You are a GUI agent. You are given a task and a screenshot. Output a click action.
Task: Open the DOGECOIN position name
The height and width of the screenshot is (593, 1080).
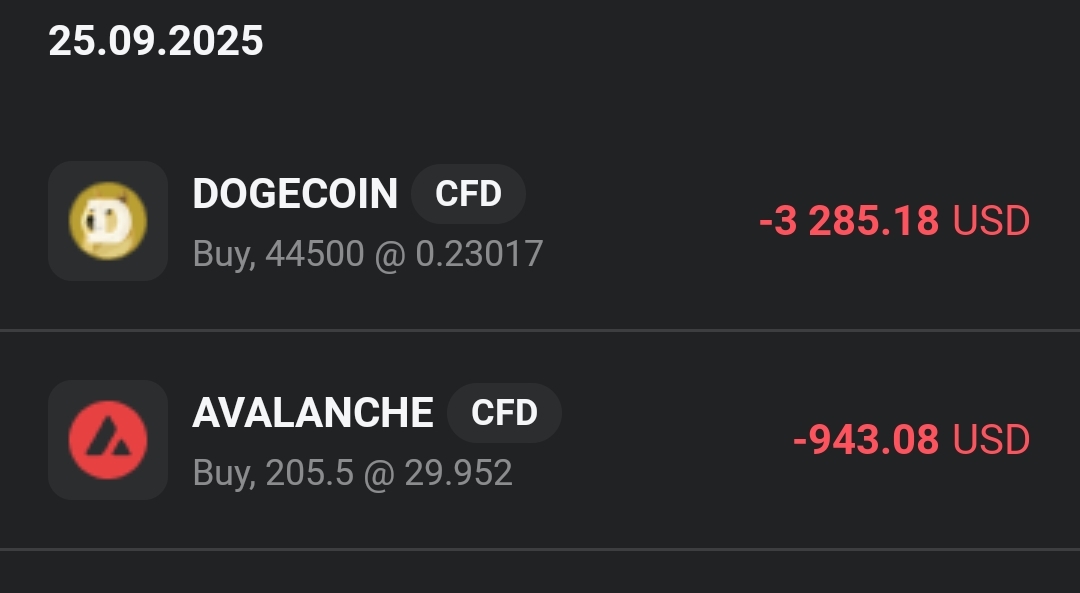coord(295,194)
